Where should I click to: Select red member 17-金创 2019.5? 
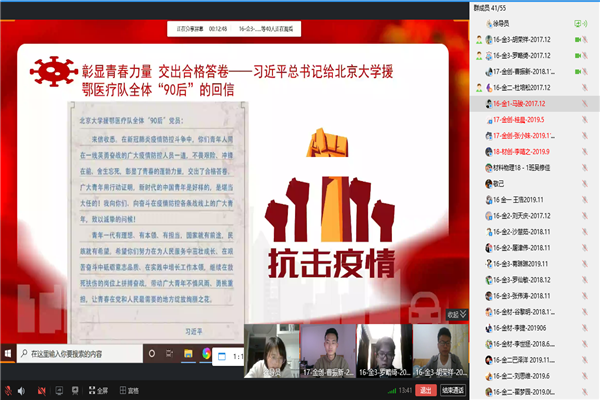[x=535, y=120]
